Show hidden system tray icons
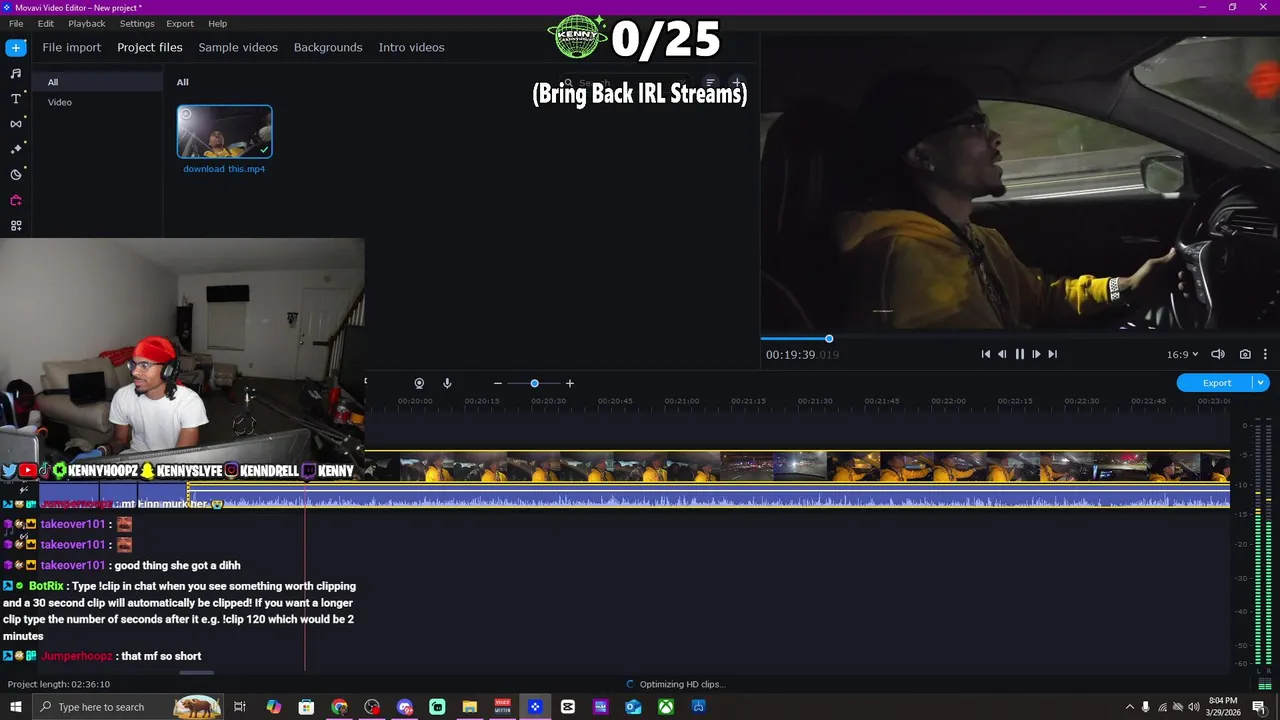The width and height of the screenshot is (1280, 720). pyautogui.click(x=1129, y=707)
